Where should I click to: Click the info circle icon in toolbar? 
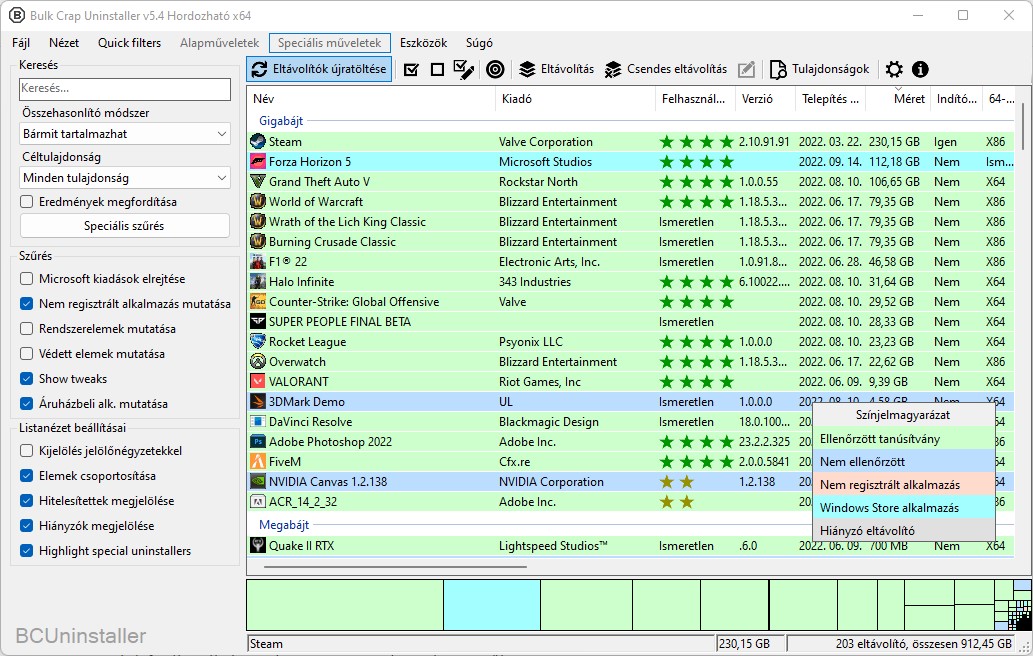tap(920, 70)
